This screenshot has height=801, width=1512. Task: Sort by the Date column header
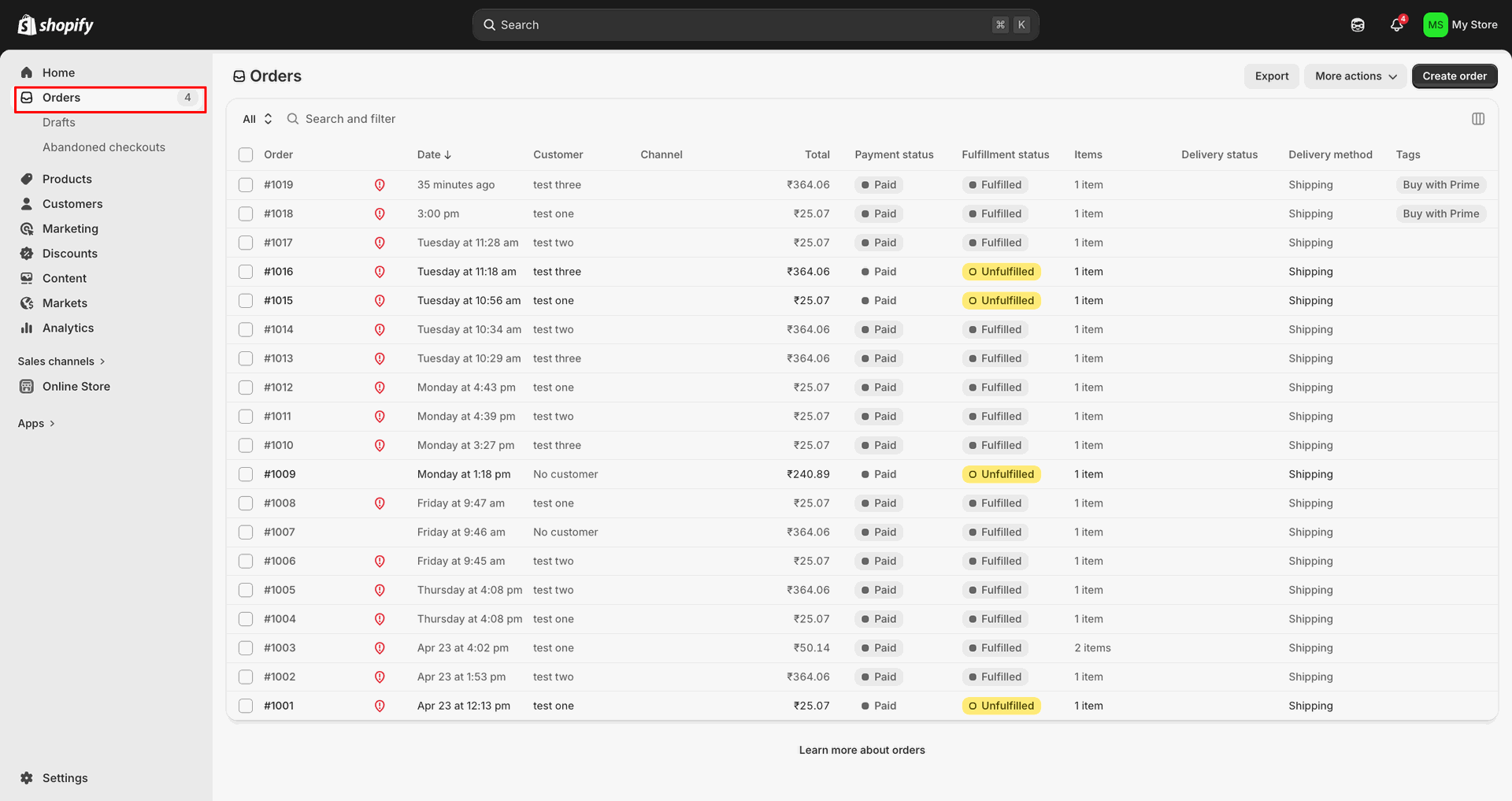click(434, 155)
